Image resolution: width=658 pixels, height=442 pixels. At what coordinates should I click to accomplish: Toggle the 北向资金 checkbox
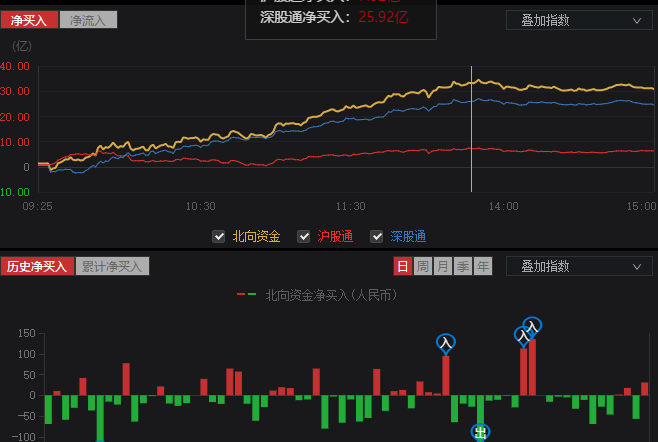click(219, 237)
